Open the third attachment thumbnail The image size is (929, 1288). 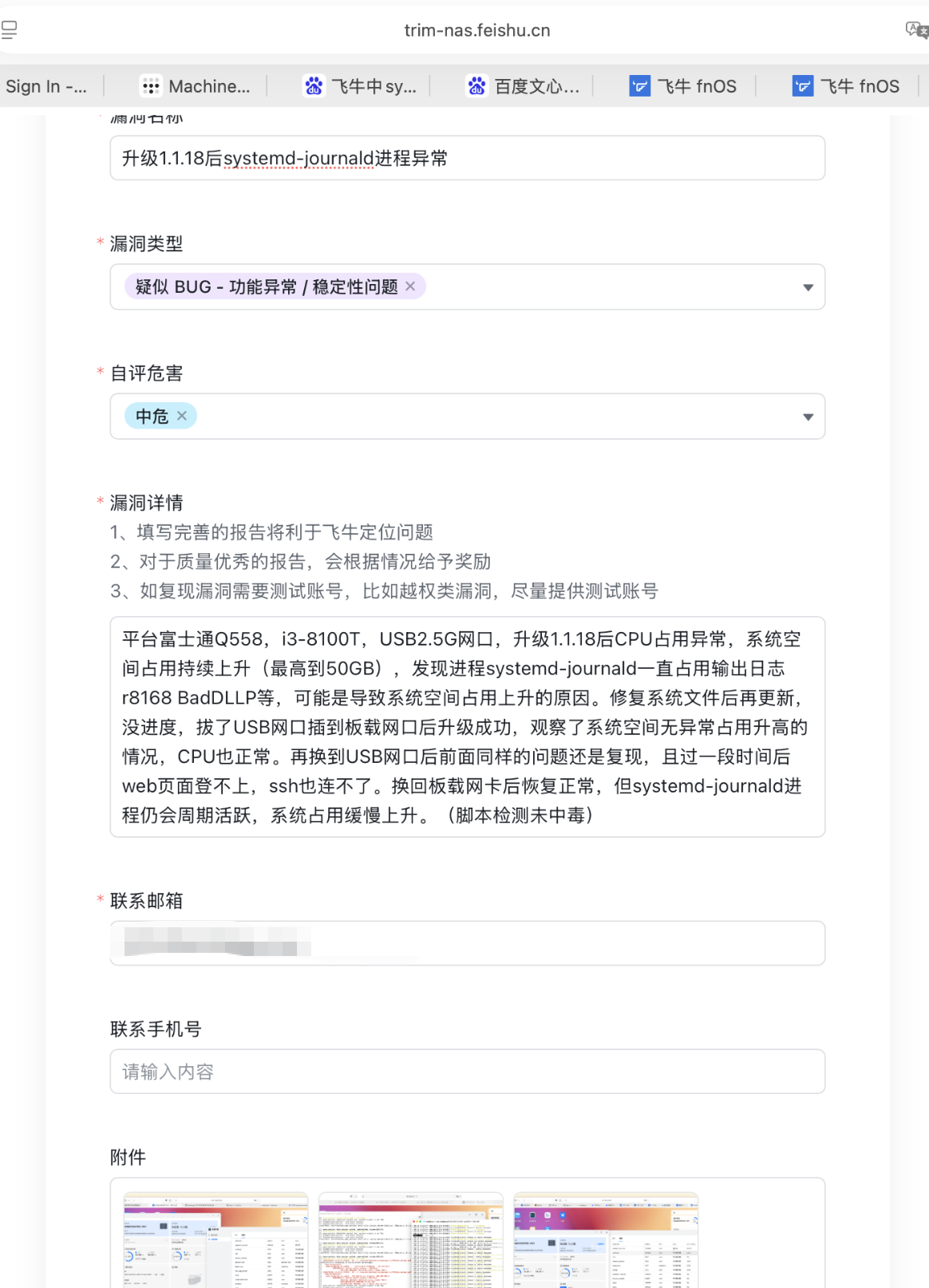(x=606, y=1240)
